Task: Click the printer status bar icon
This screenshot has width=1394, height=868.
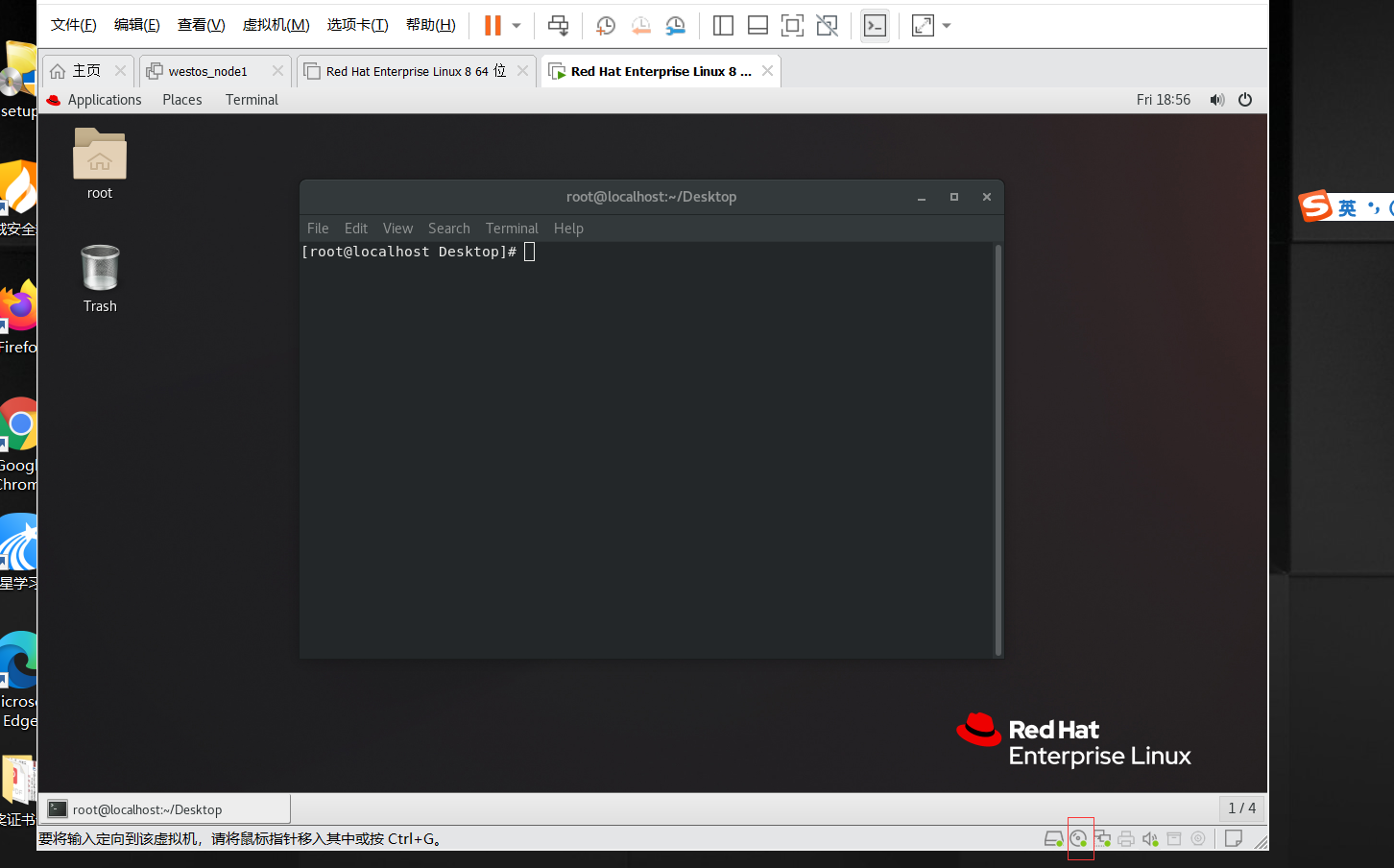Action: [1126, 839]
